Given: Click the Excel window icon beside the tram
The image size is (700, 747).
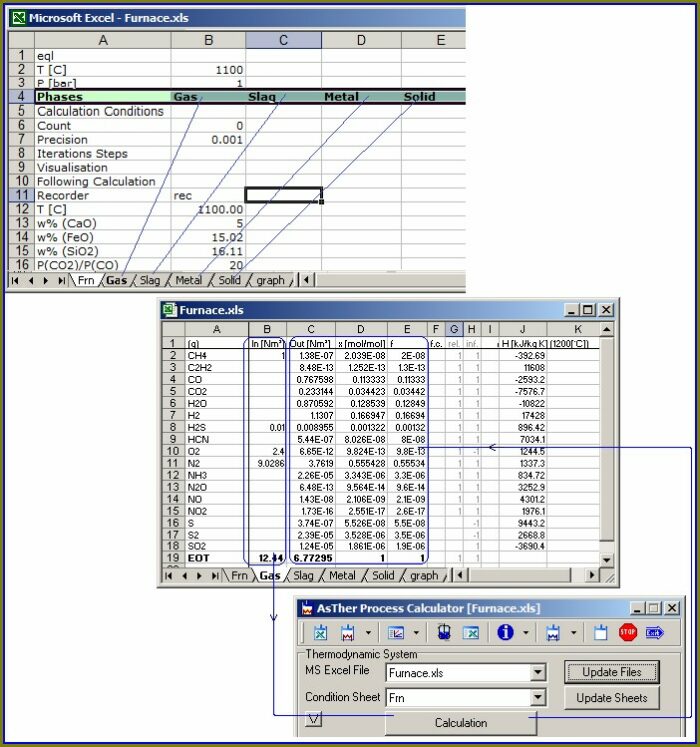Looking at the screenshot, I should [471, 633].
